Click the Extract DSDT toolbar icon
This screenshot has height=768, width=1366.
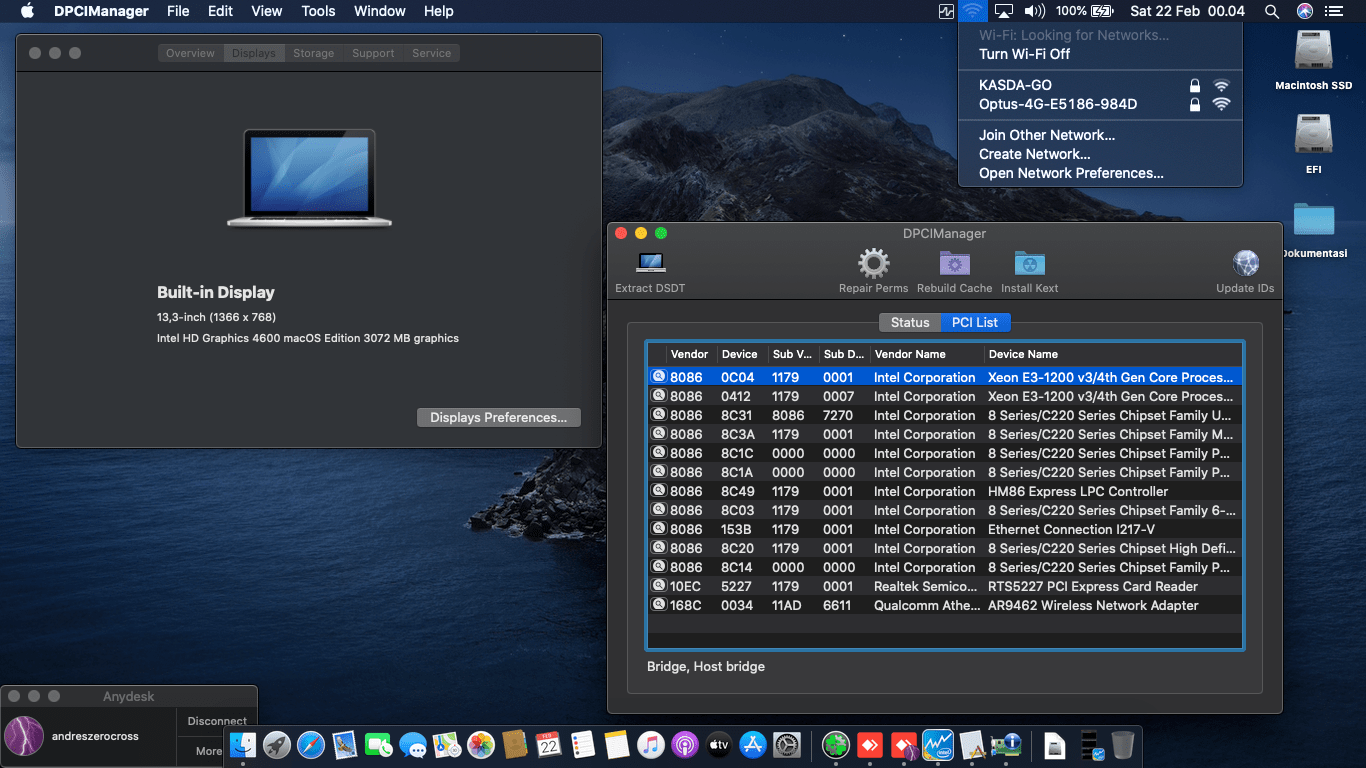coord(651,263)
